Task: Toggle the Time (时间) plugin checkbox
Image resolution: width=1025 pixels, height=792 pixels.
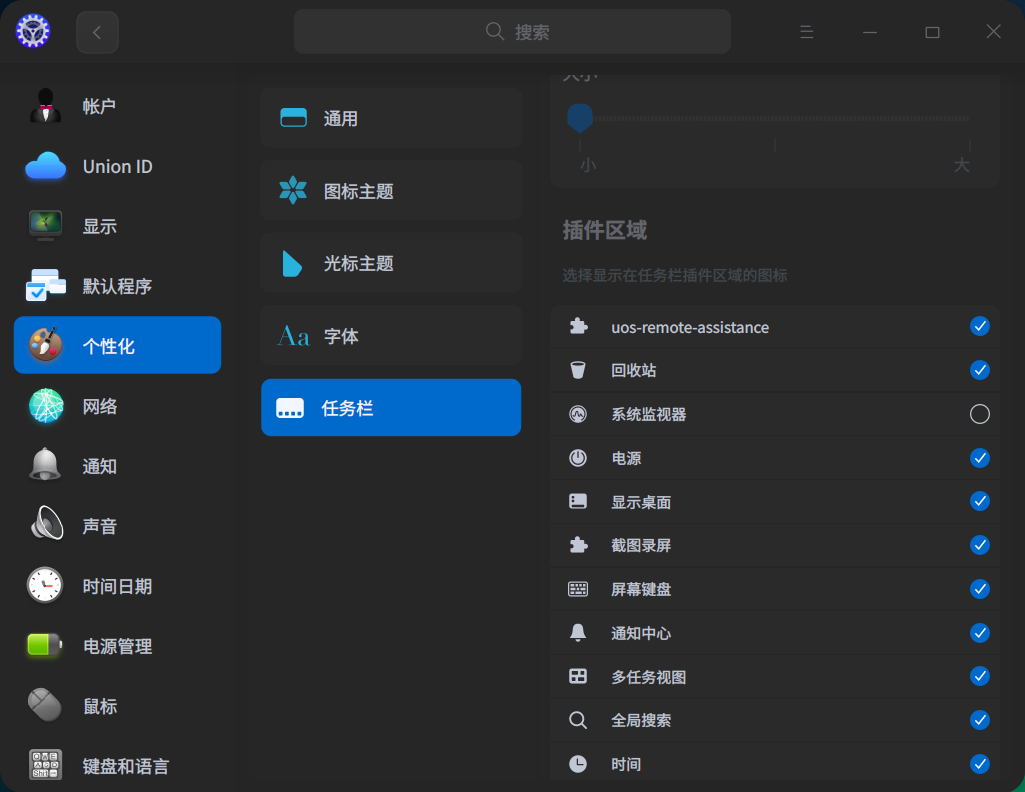Action: [x=979, y=763]
